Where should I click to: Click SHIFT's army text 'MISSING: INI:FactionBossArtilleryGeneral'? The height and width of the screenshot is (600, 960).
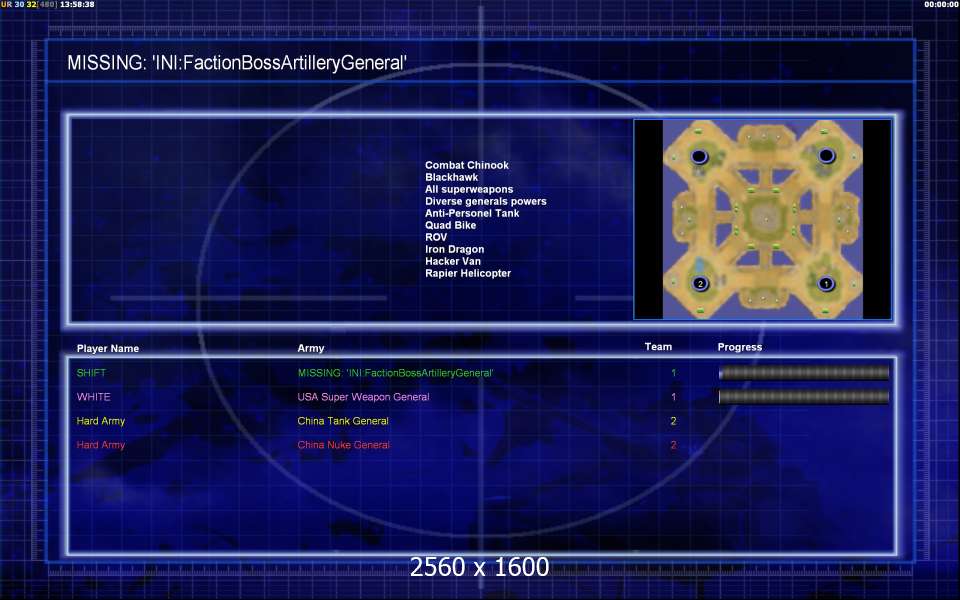coord(396,373)
